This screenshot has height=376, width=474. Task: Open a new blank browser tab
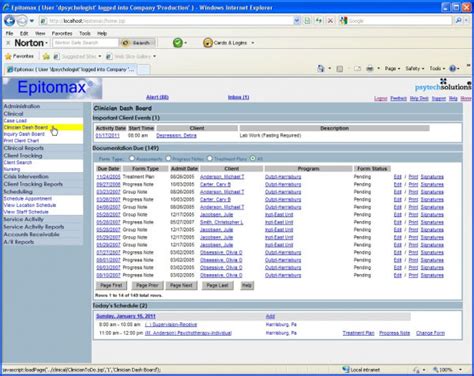[144, 69]
